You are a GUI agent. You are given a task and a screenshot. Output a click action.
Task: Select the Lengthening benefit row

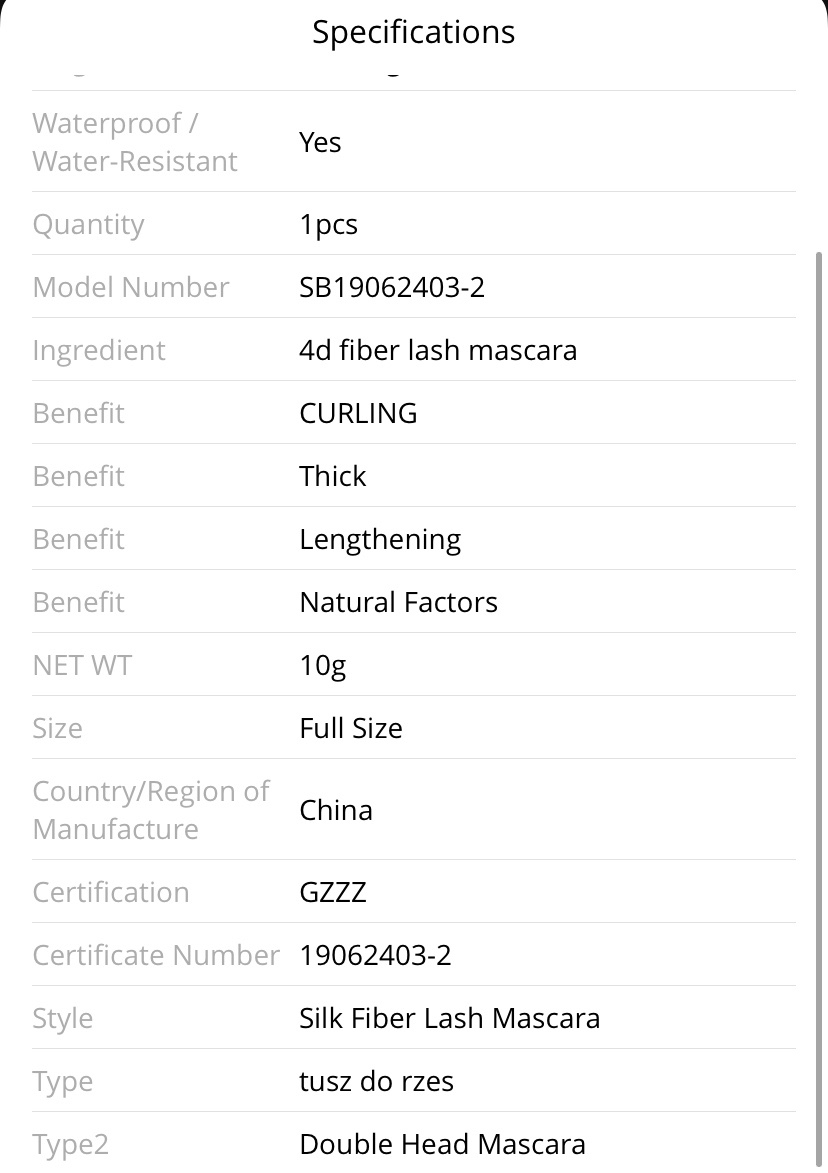click(414, 539)
